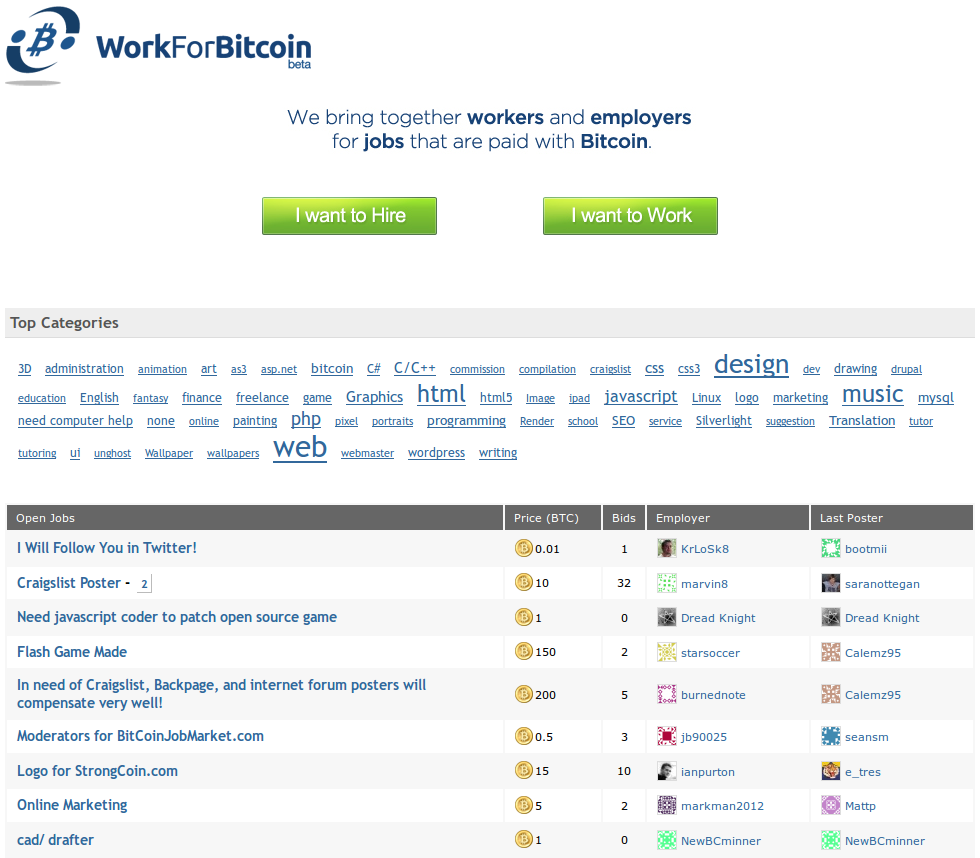
Task: Click bootmii's green avatar icon
Action: pos(830,548)
